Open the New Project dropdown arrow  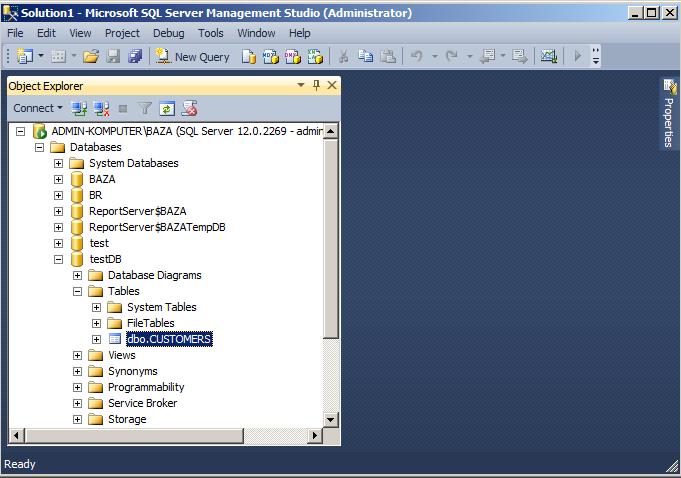tap(41, 56)
